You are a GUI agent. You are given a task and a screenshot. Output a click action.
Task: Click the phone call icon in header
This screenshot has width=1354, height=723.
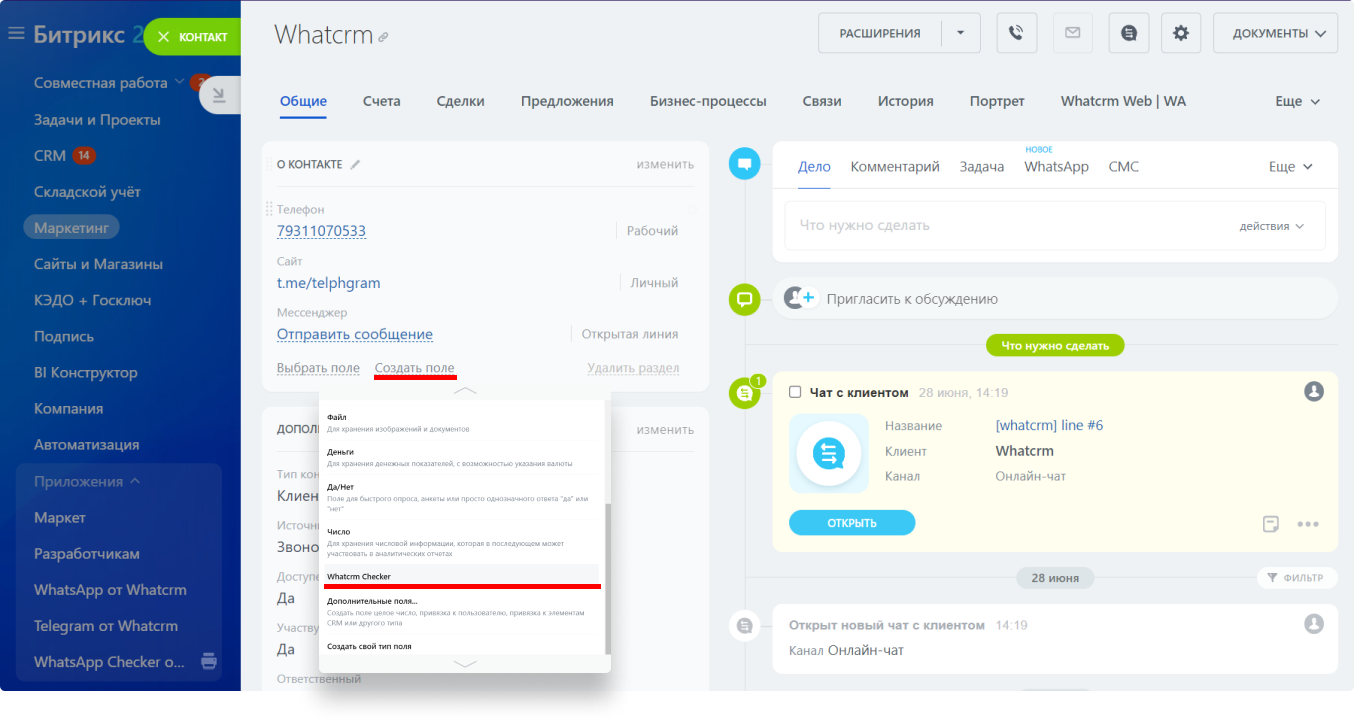pyautogui.click(x=1016, y=33)
